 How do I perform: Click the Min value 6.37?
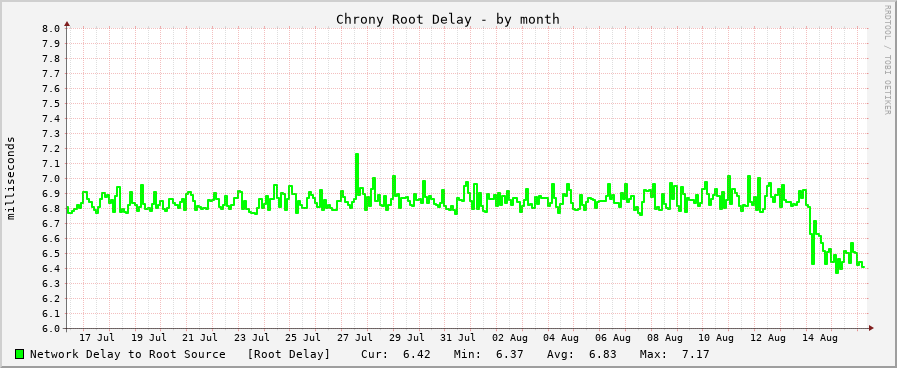(x=509, y=354)
